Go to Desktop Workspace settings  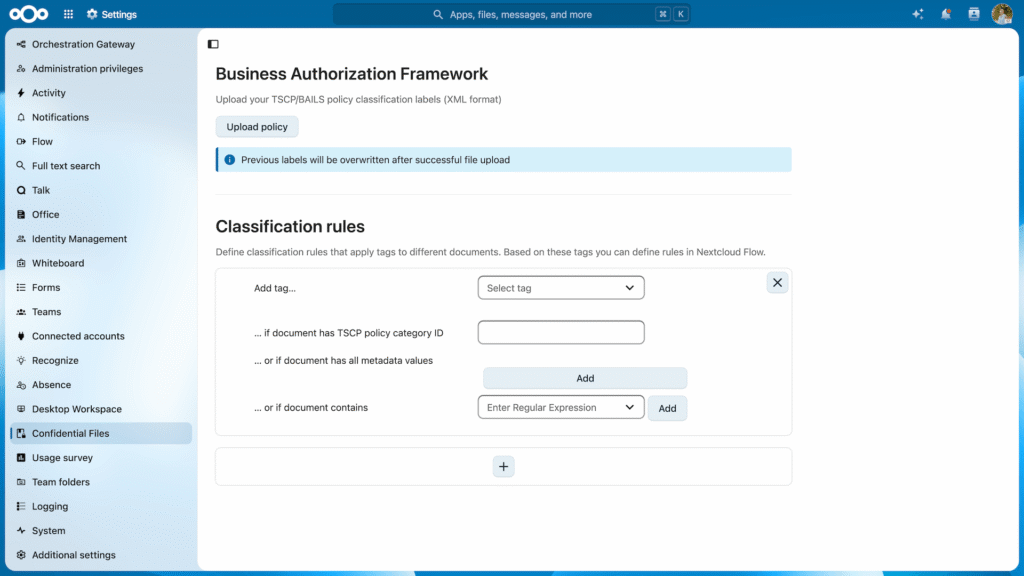[101, 409]
